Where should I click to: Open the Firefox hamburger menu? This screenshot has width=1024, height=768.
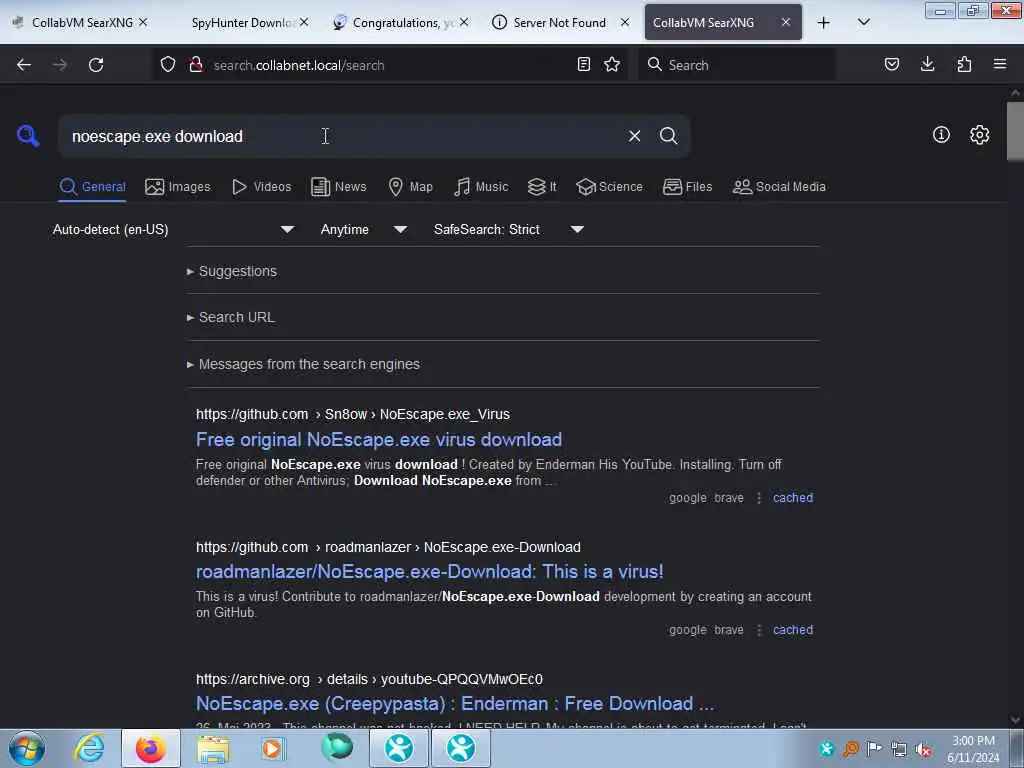[1000, 65]
